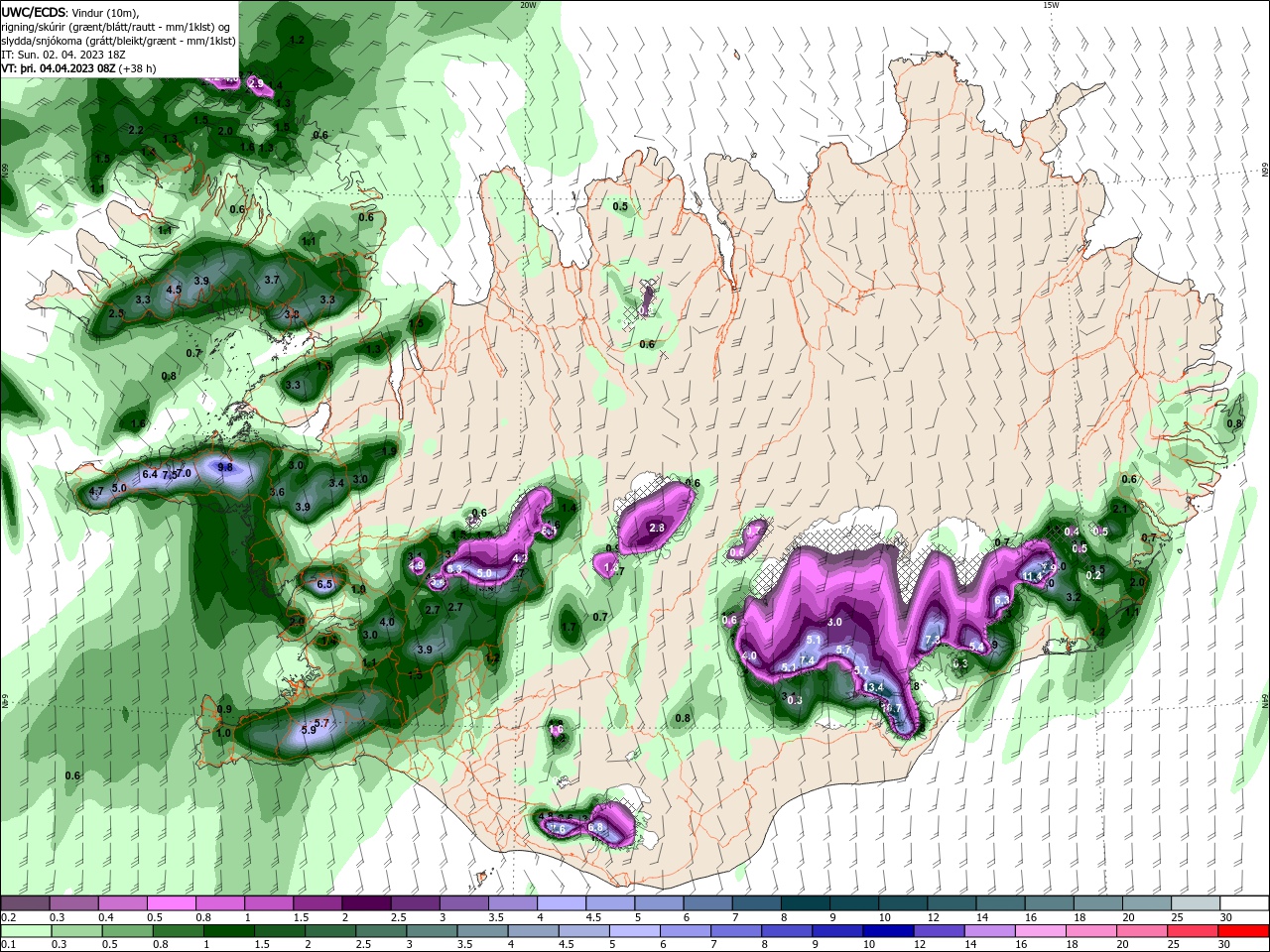Viewport: 1270px width, 952px height.
Task: Pick the grey-green 3 rain legend swatch
Action: tap(433, 931)
